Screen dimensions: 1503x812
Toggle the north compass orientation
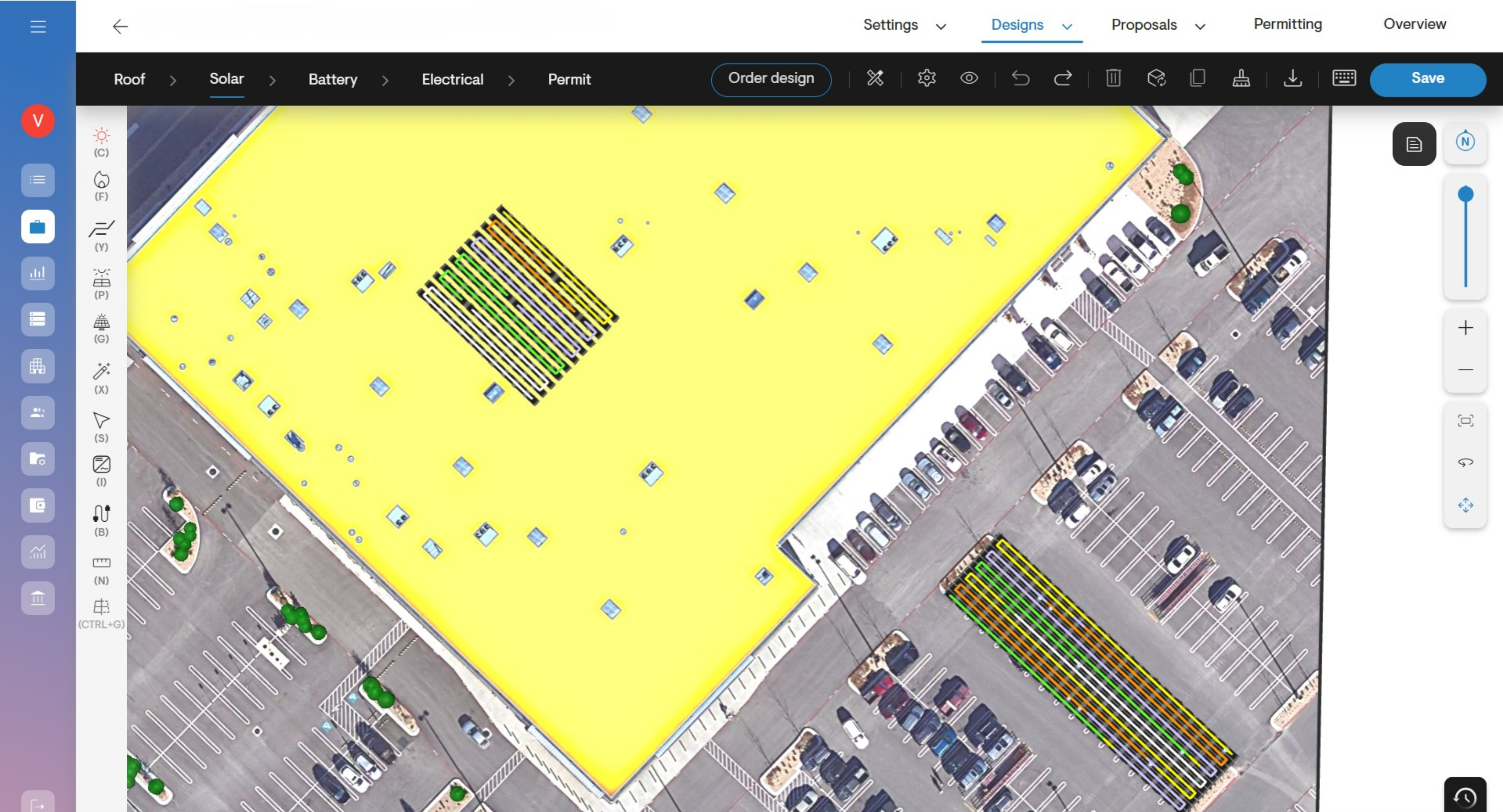point(1465,142)
